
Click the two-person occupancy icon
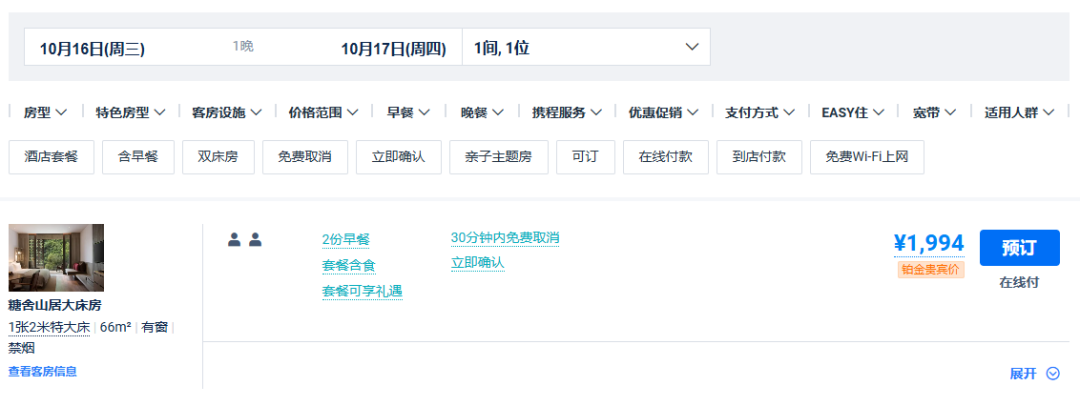click(244, 239)
